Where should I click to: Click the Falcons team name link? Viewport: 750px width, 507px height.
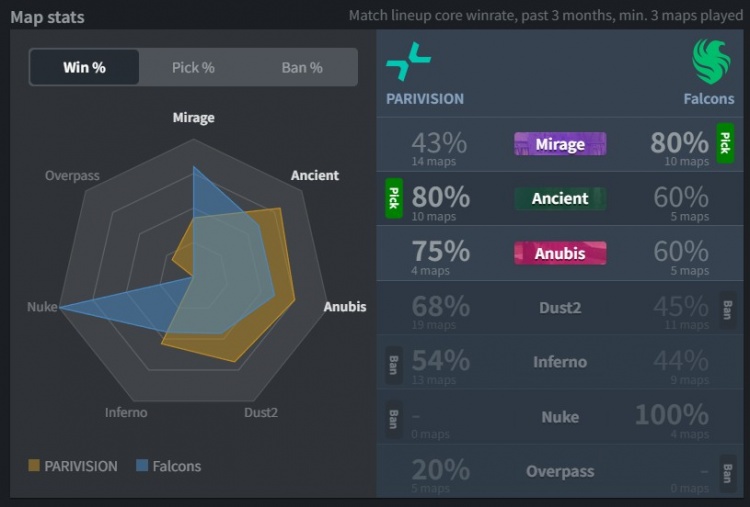[x=709, y=99]
